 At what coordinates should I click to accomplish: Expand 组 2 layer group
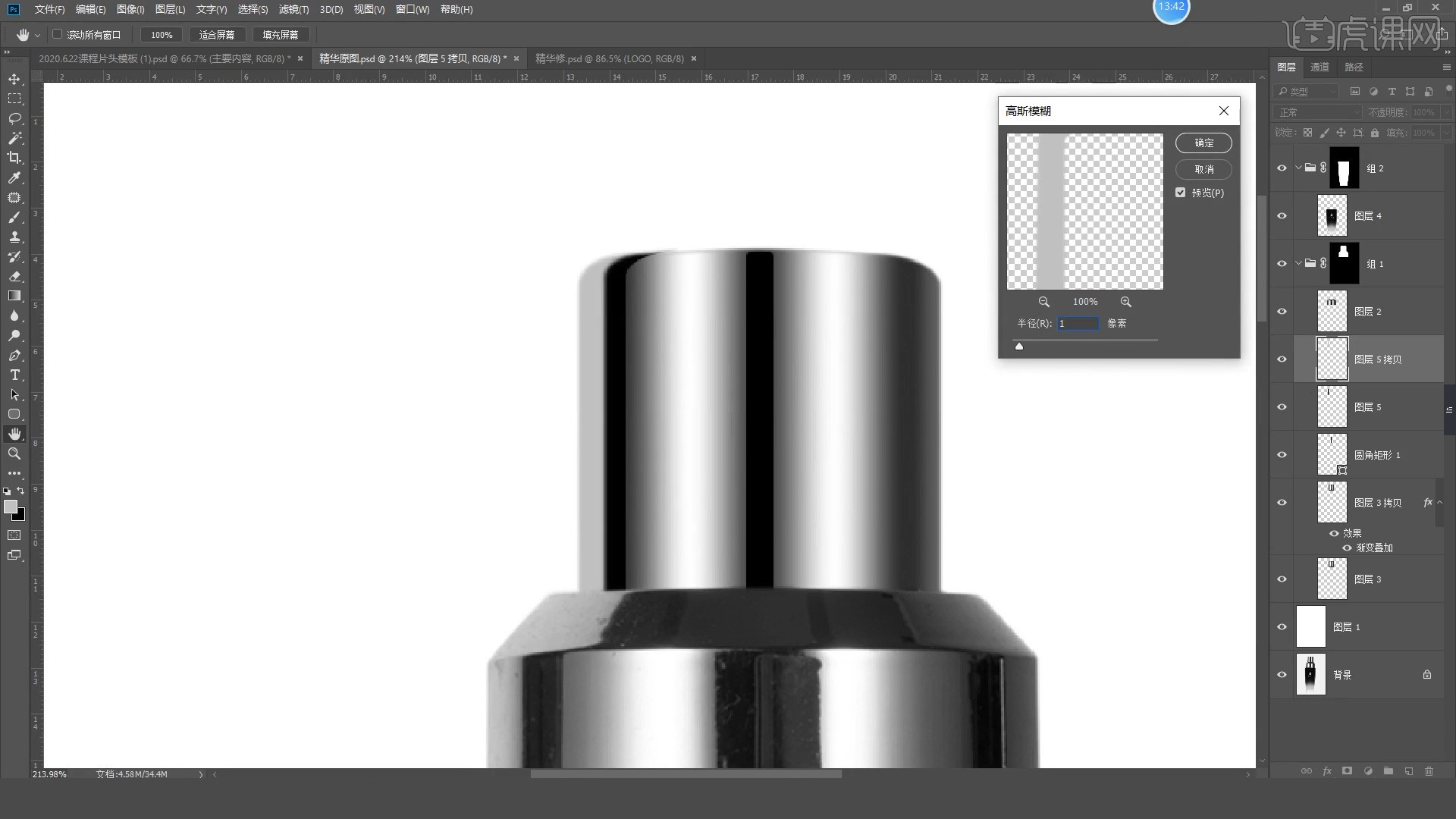click(x=1298, y=167)
